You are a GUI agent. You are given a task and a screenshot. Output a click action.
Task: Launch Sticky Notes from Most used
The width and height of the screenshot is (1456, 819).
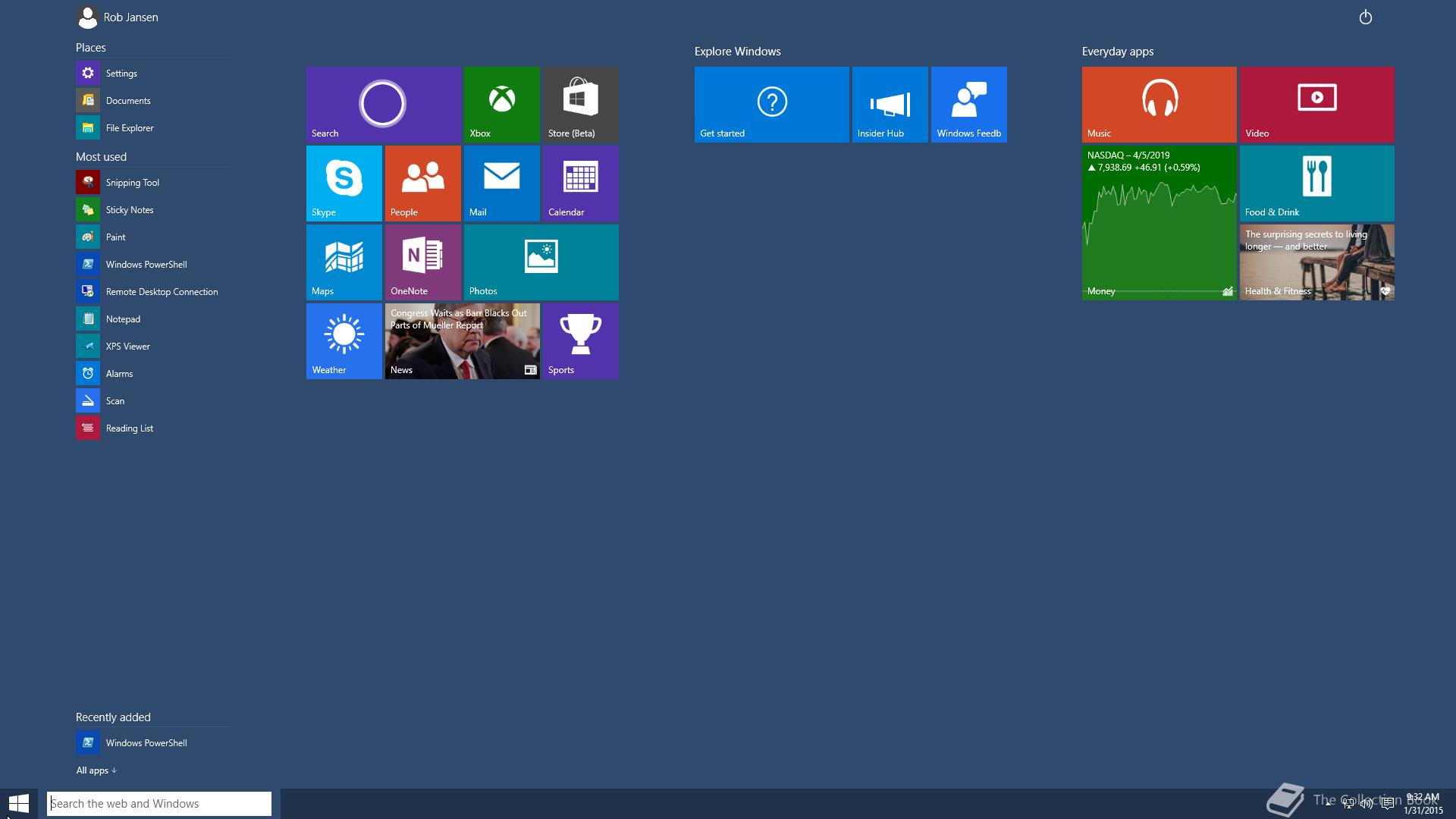point(152,209)
